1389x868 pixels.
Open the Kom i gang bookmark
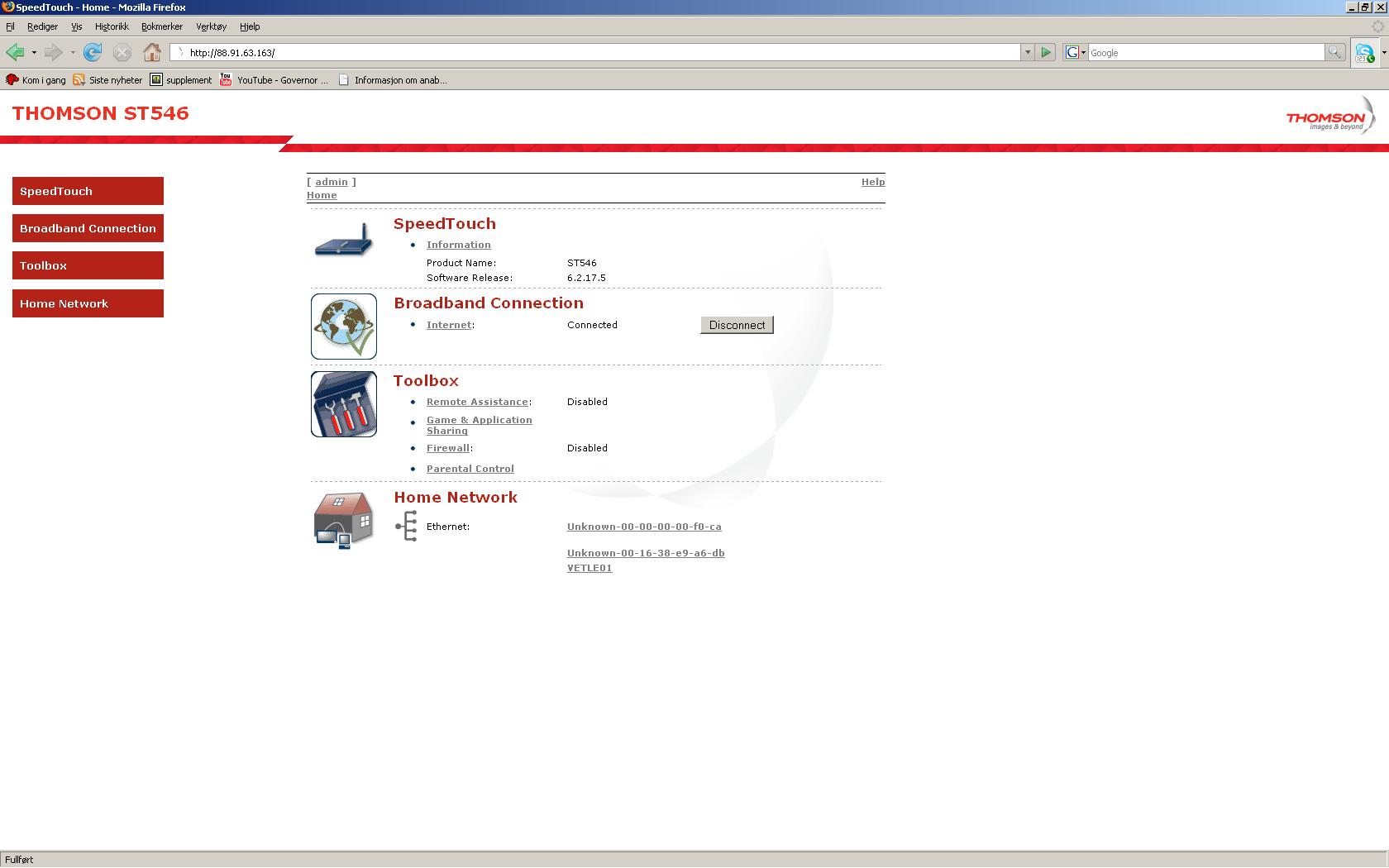coord(36,80)
